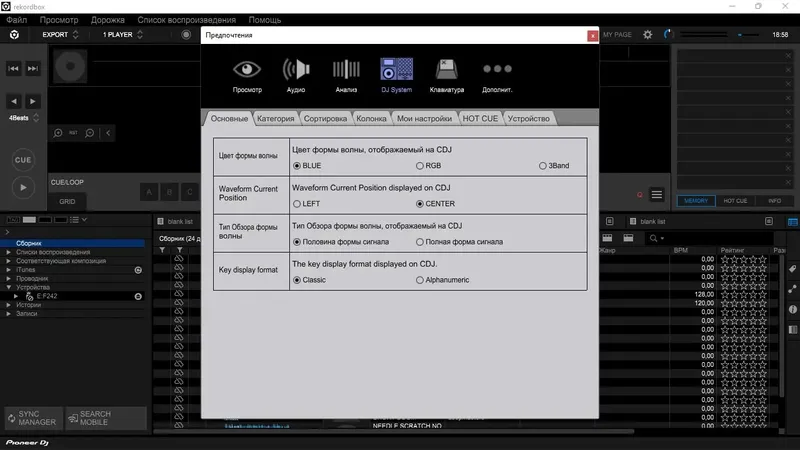Start playback with the play button
This screenshot has height=450, width=800.
point(23,187)
